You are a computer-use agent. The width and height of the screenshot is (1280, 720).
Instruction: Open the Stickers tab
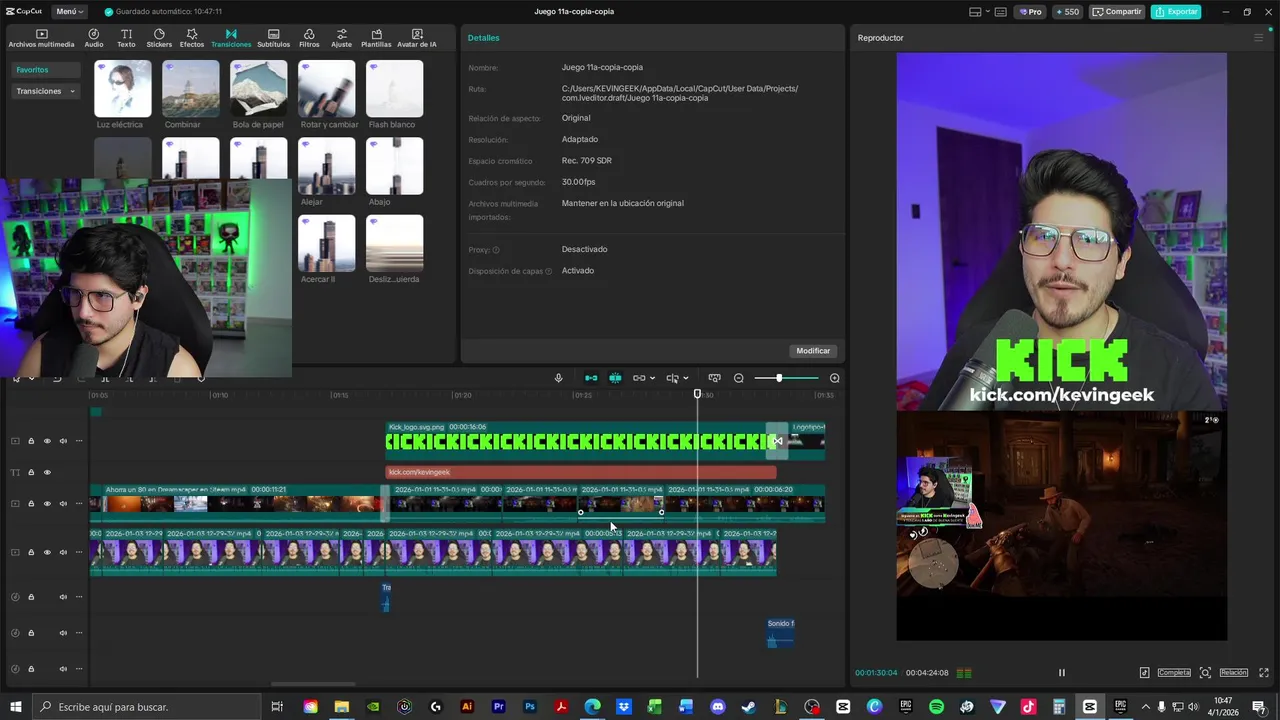[159, 38]
